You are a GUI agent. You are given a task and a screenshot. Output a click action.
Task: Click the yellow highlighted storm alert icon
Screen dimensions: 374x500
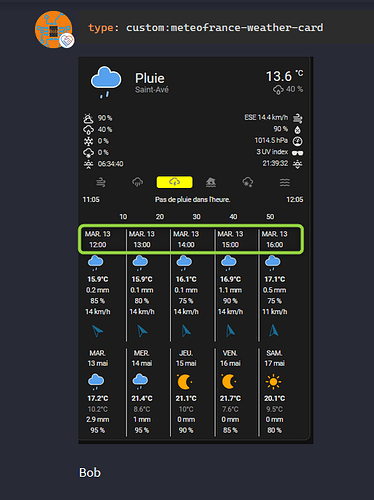pyautogui.click(x=174, y=182)
